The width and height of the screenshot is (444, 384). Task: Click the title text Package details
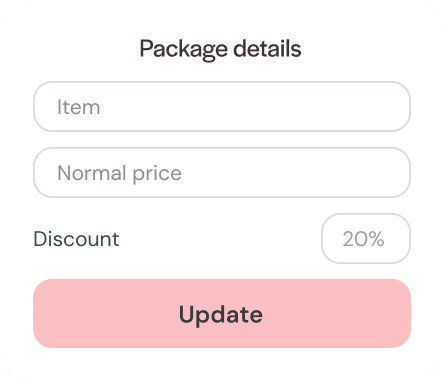pyautogui.click(x=220, y=49)
